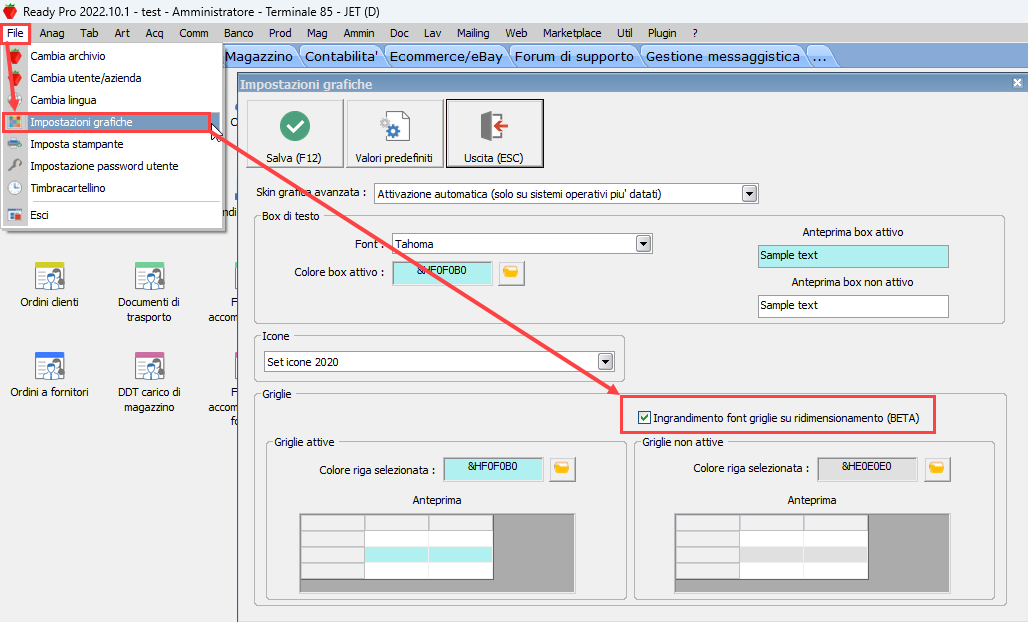Toggle Ingrandimento font griglie su ridimensionamento checkbox
The height and width of the screenshot is (622, 1028).
click(x=644, y=418)
